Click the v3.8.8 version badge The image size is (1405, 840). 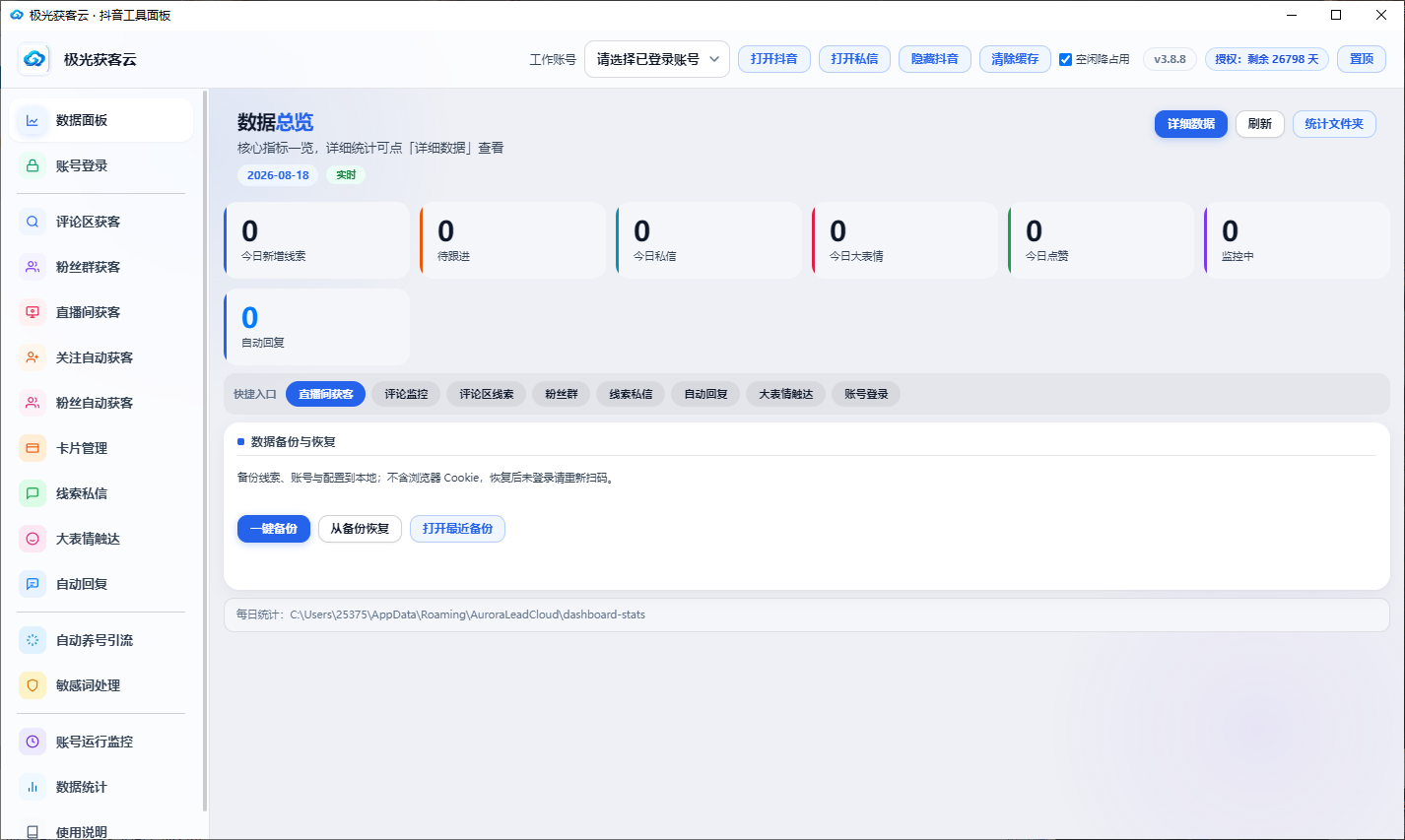(1170, 59)
